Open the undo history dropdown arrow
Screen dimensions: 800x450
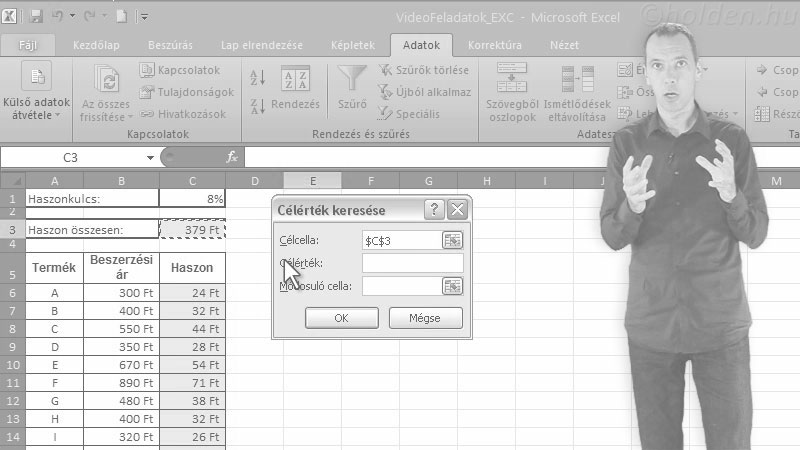click(72, 16)
